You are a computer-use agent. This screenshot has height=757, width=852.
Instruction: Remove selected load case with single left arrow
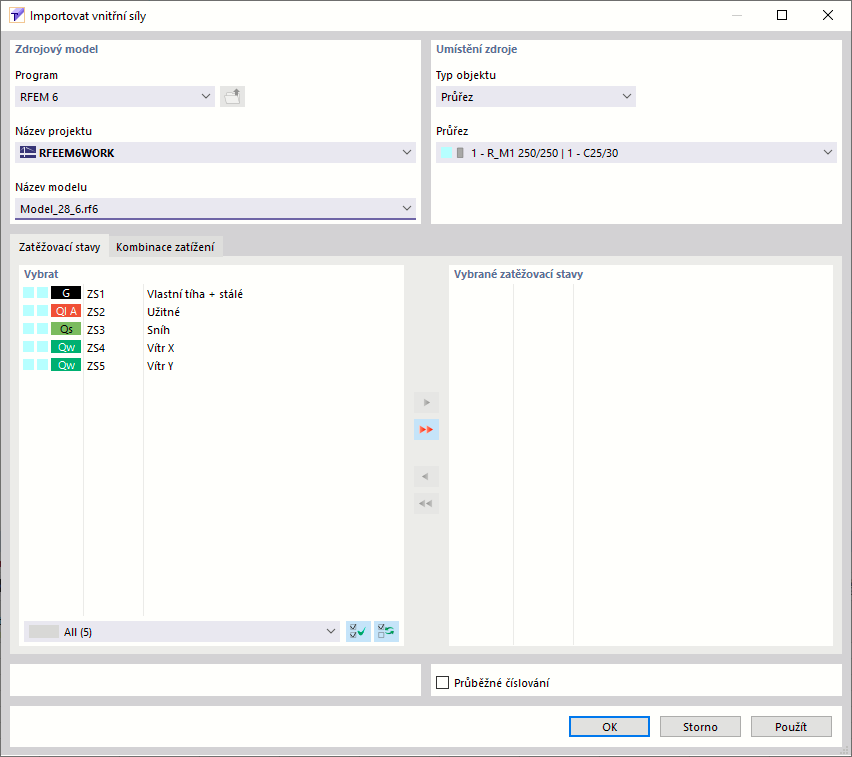click(x=426, y=477)
